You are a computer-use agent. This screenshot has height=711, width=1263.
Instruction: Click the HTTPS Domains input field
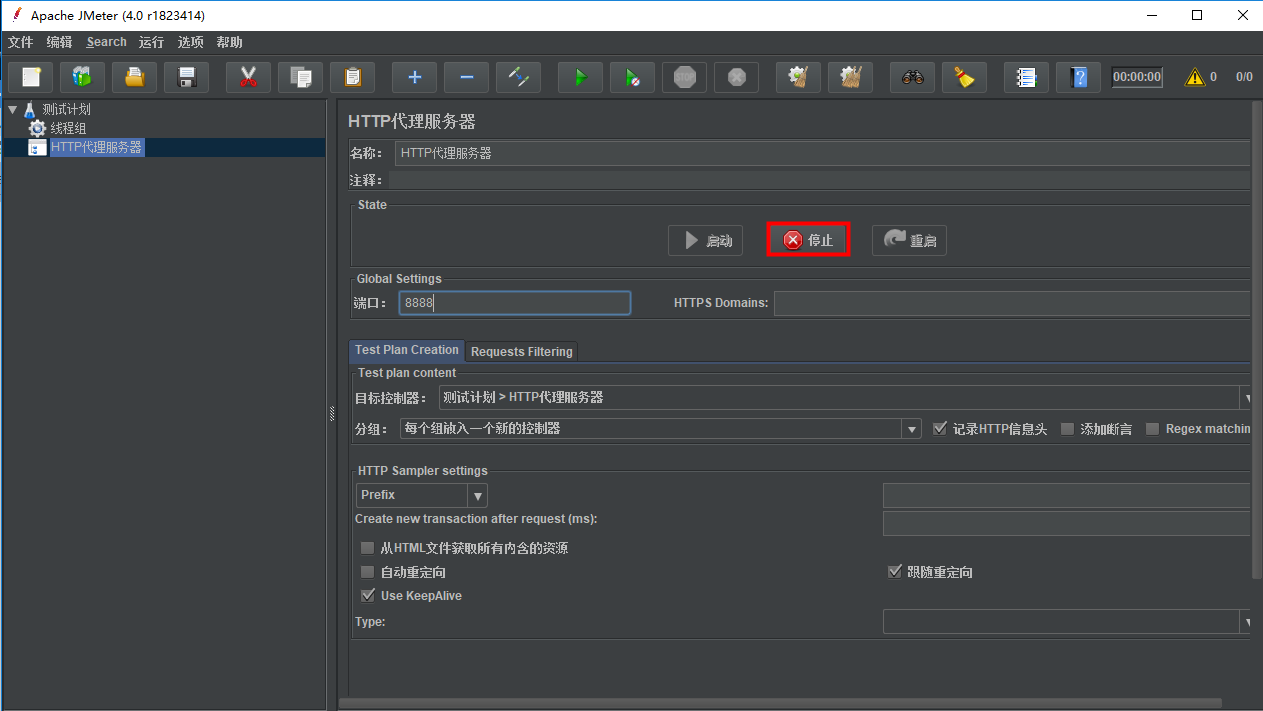[x=1012, y=303]
